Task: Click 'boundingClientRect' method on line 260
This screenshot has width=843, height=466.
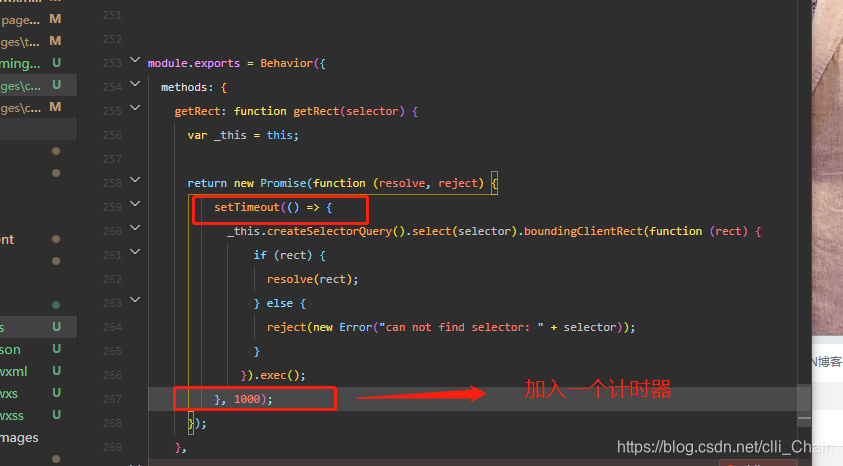Action: click(583, 231)
